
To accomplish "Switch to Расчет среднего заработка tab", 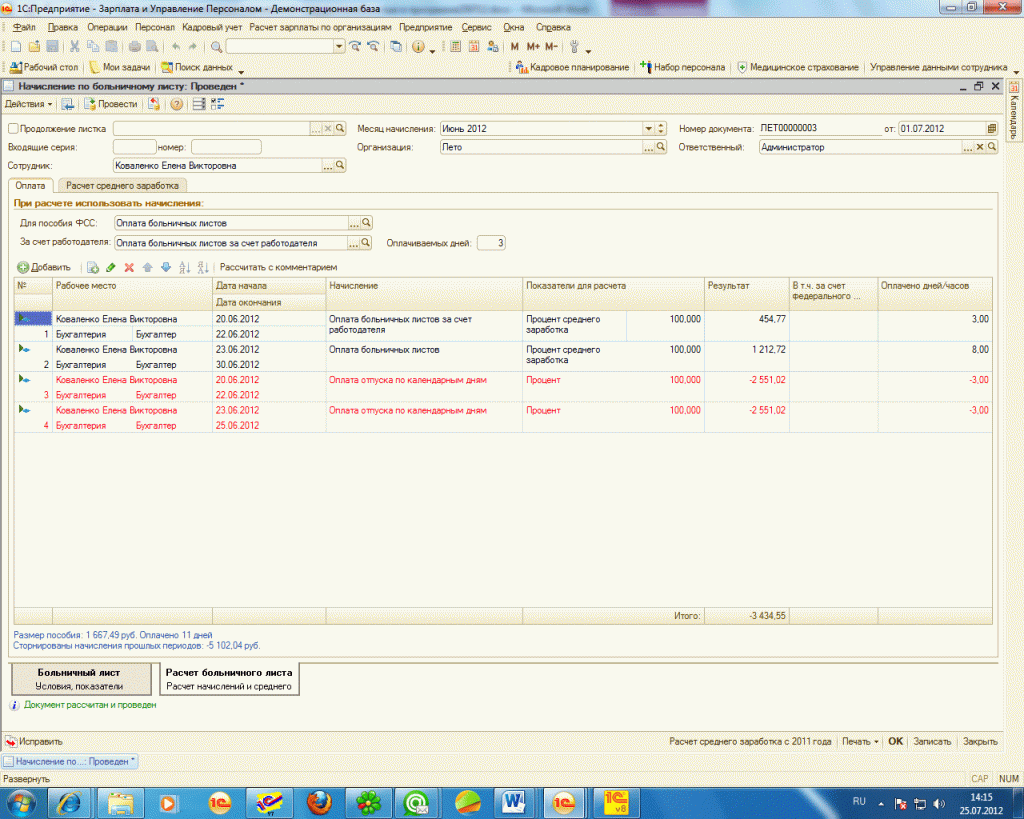I will click(x=122, y=185).
